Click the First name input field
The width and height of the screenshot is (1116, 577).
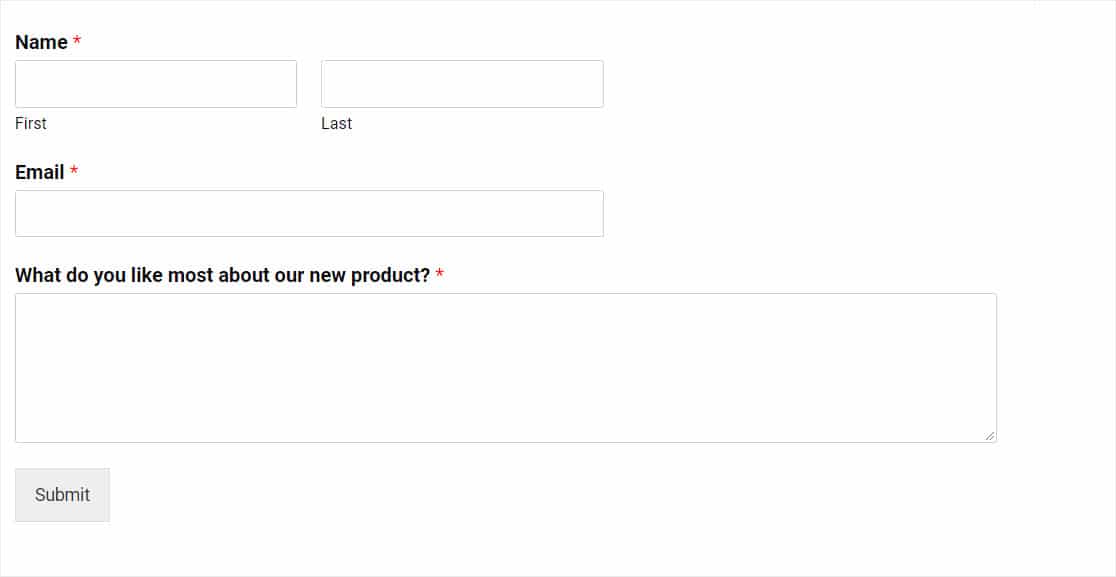pyautogui.click(x=156, y=84)
